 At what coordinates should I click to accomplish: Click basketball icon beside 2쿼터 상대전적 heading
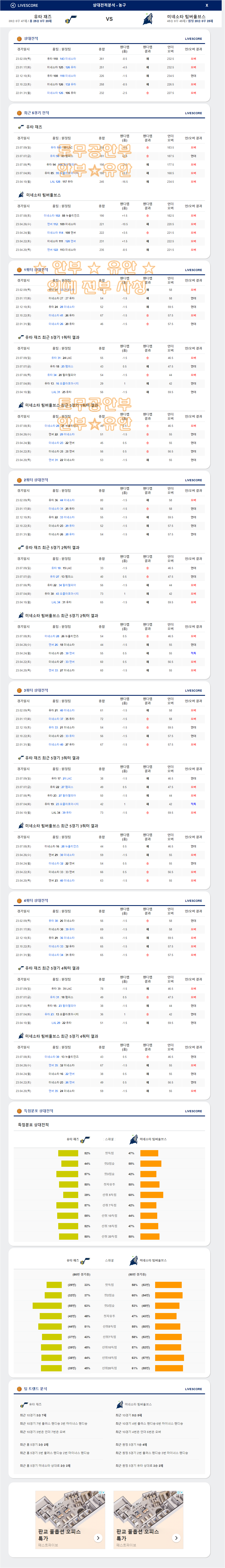(20, 480)
